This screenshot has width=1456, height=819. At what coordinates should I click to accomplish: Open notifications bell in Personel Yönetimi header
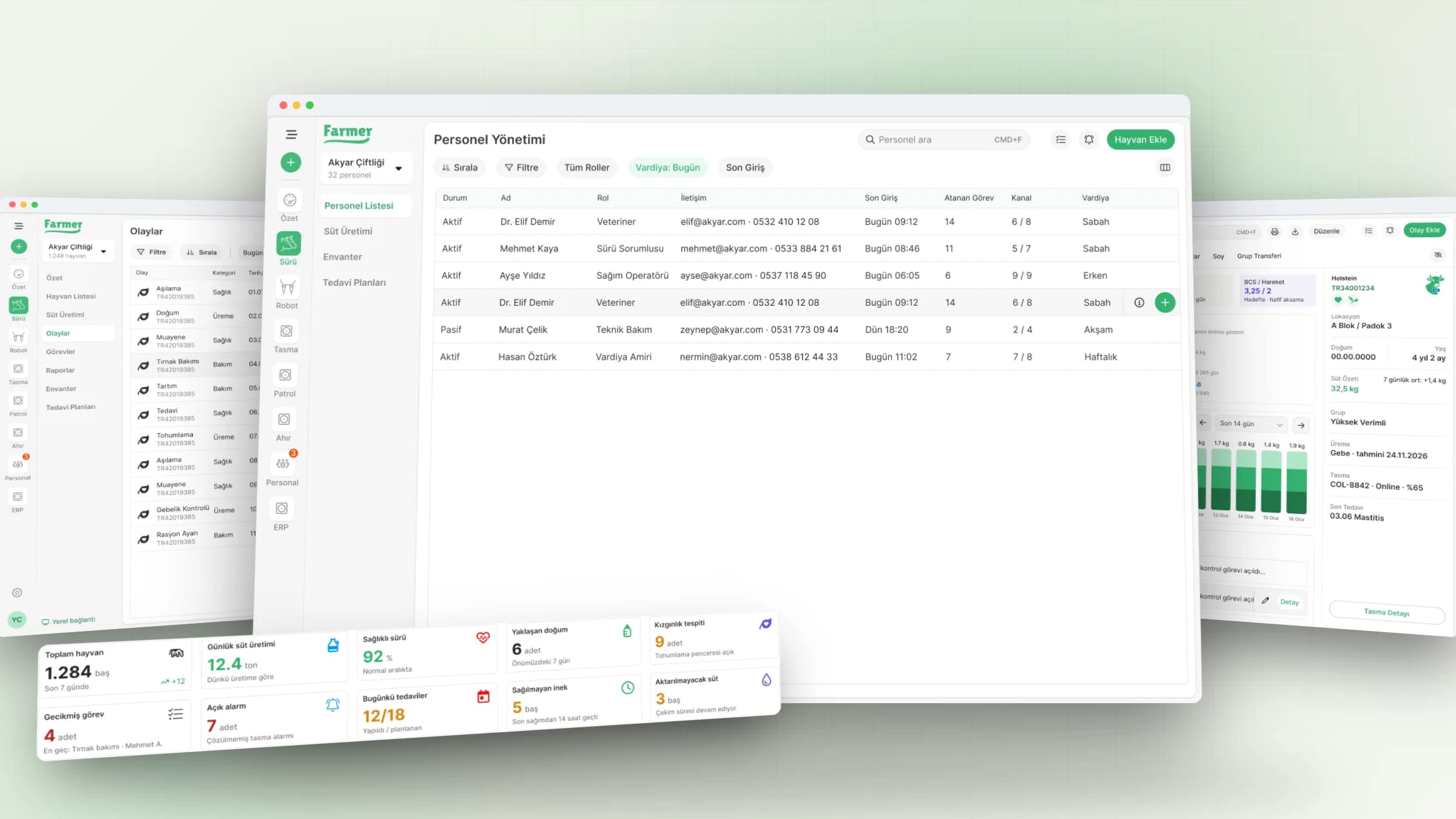pos(1089,140)
